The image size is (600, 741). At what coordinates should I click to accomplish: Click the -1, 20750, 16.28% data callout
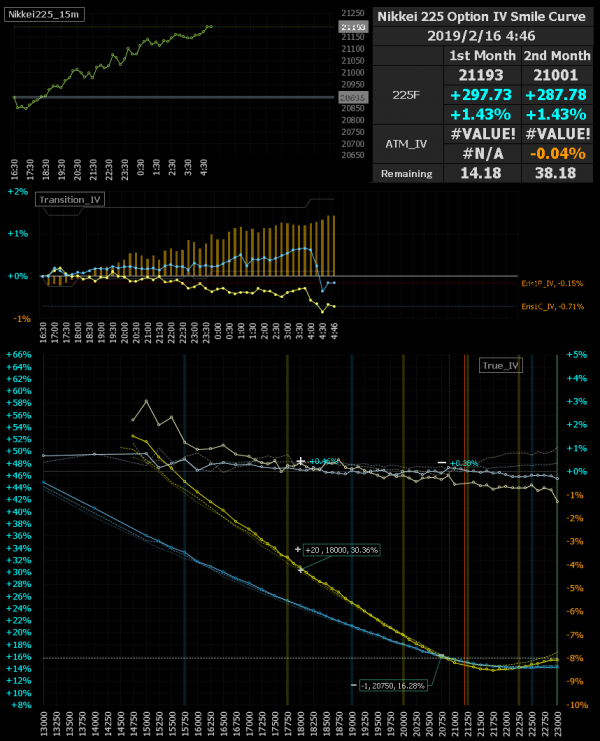(393, 686)
